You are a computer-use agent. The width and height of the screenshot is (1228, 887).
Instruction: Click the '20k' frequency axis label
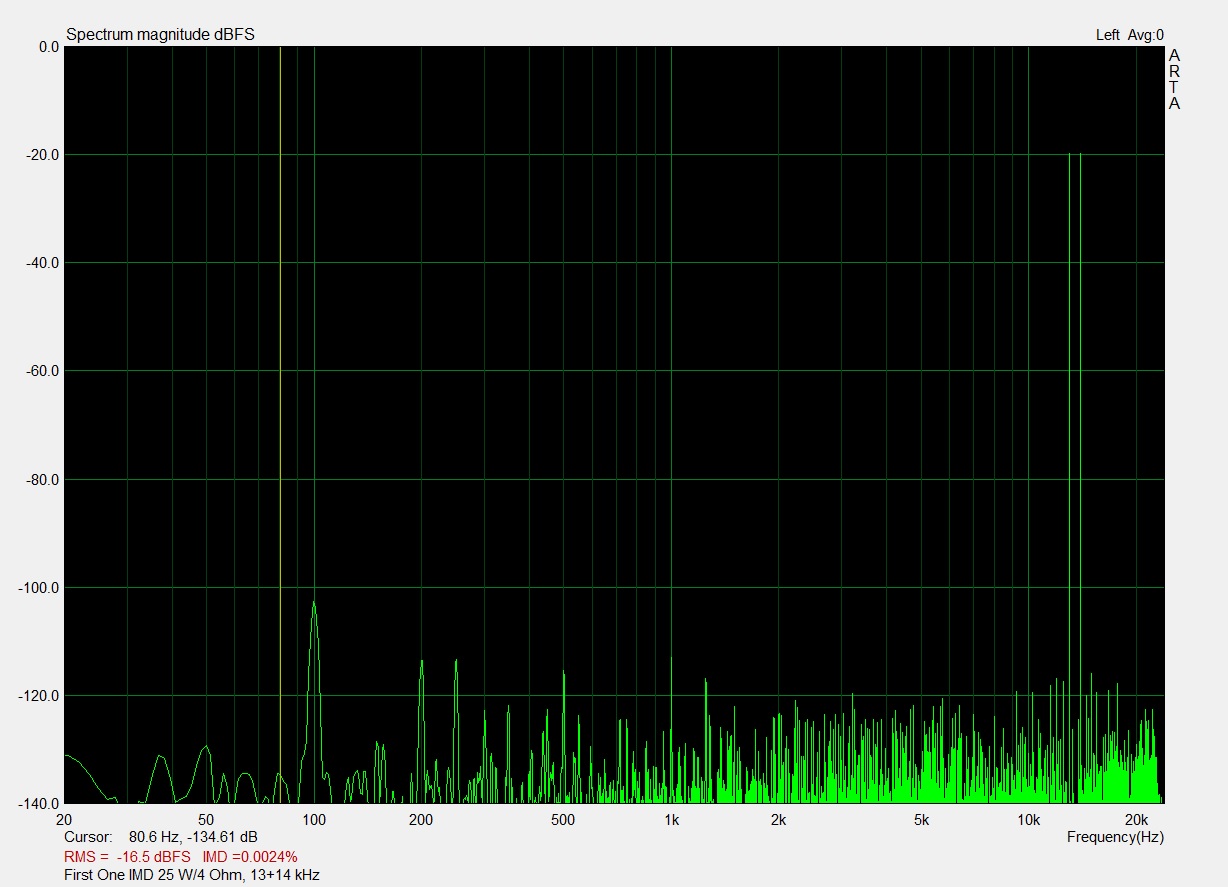(x=1136, y=819)
